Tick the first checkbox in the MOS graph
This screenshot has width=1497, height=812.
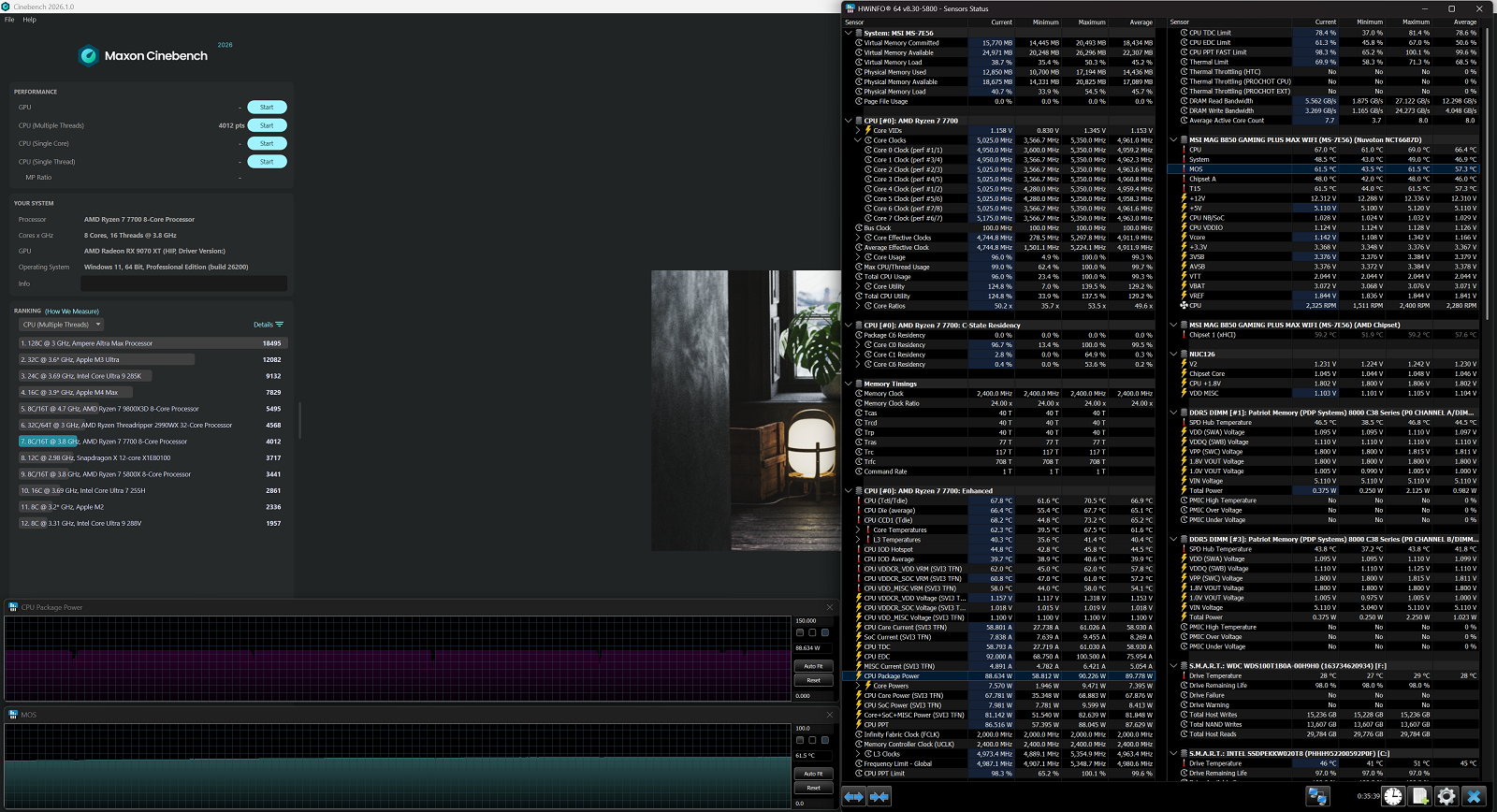click(x=800, y=740)
